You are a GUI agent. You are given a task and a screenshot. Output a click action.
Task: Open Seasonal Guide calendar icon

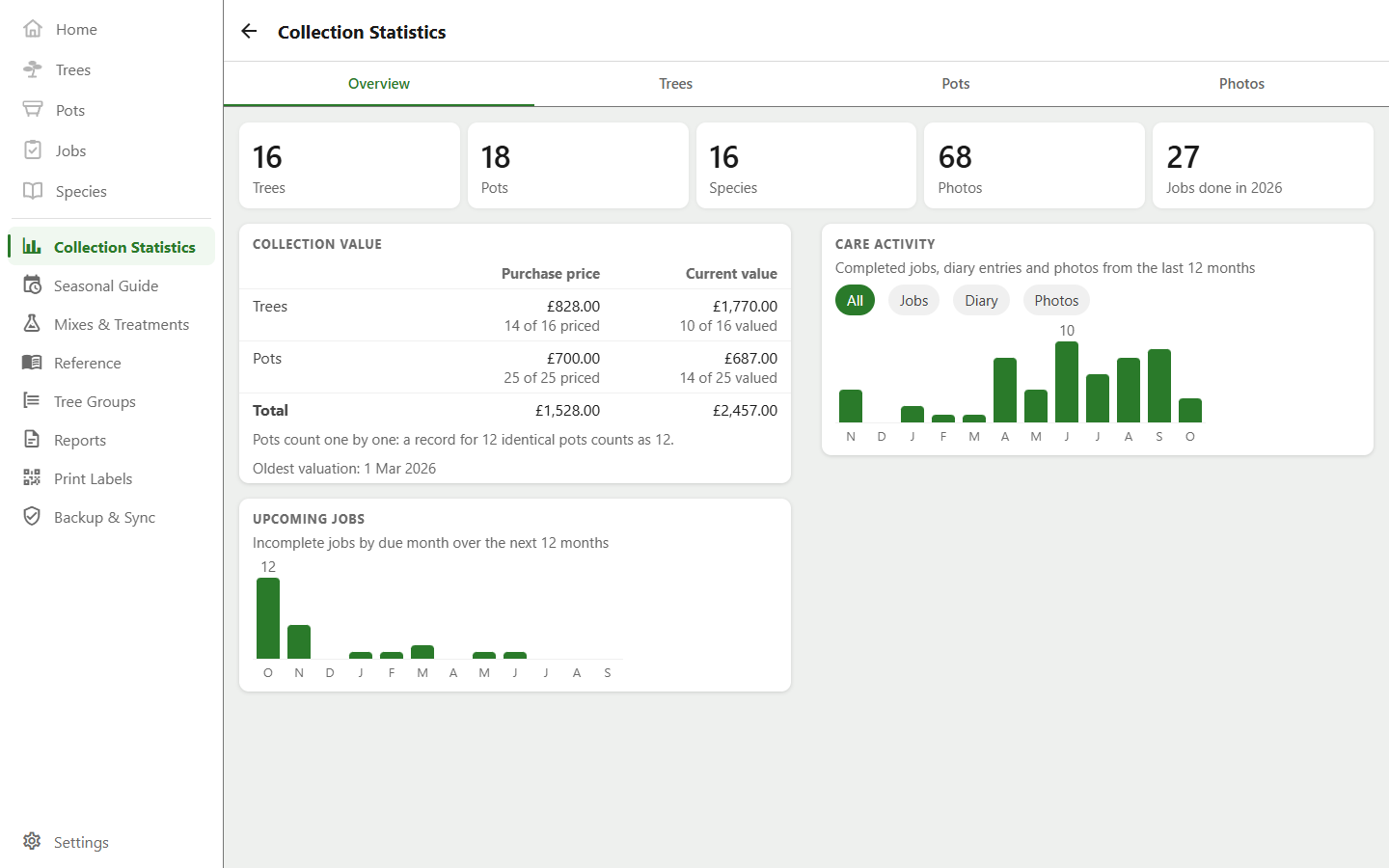click(32, 285)
